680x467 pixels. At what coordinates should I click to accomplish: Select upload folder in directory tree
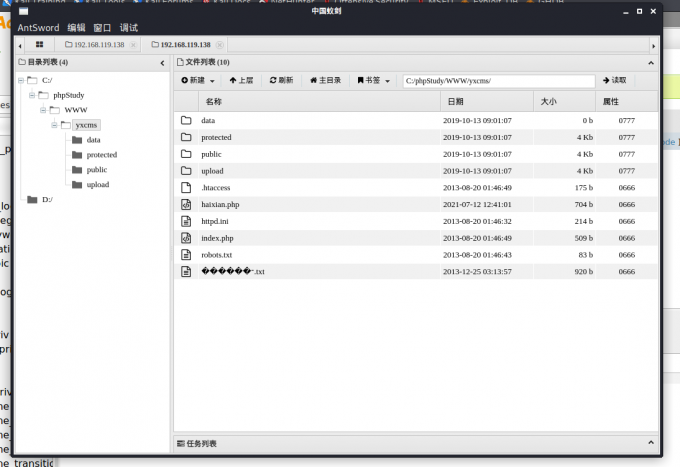click(98, 184)
